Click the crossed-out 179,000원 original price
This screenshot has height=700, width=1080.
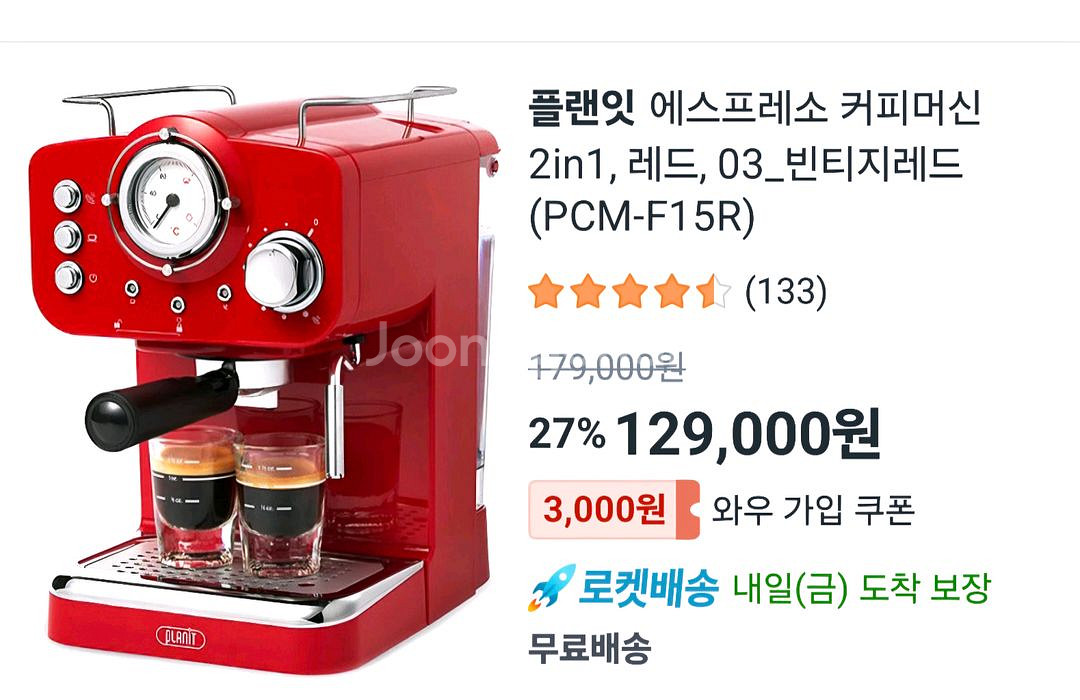(x=607, y=367)
